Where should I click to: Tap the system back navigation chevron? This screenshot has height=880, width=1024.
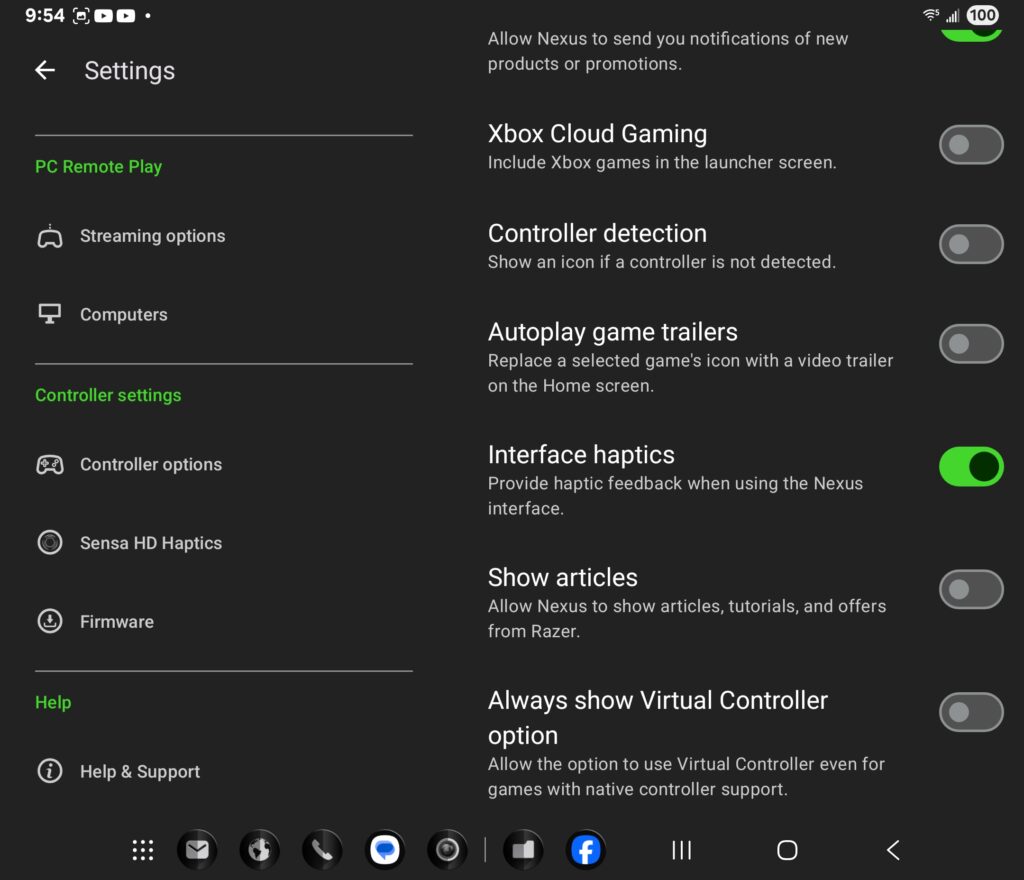(x=893, y=850)
